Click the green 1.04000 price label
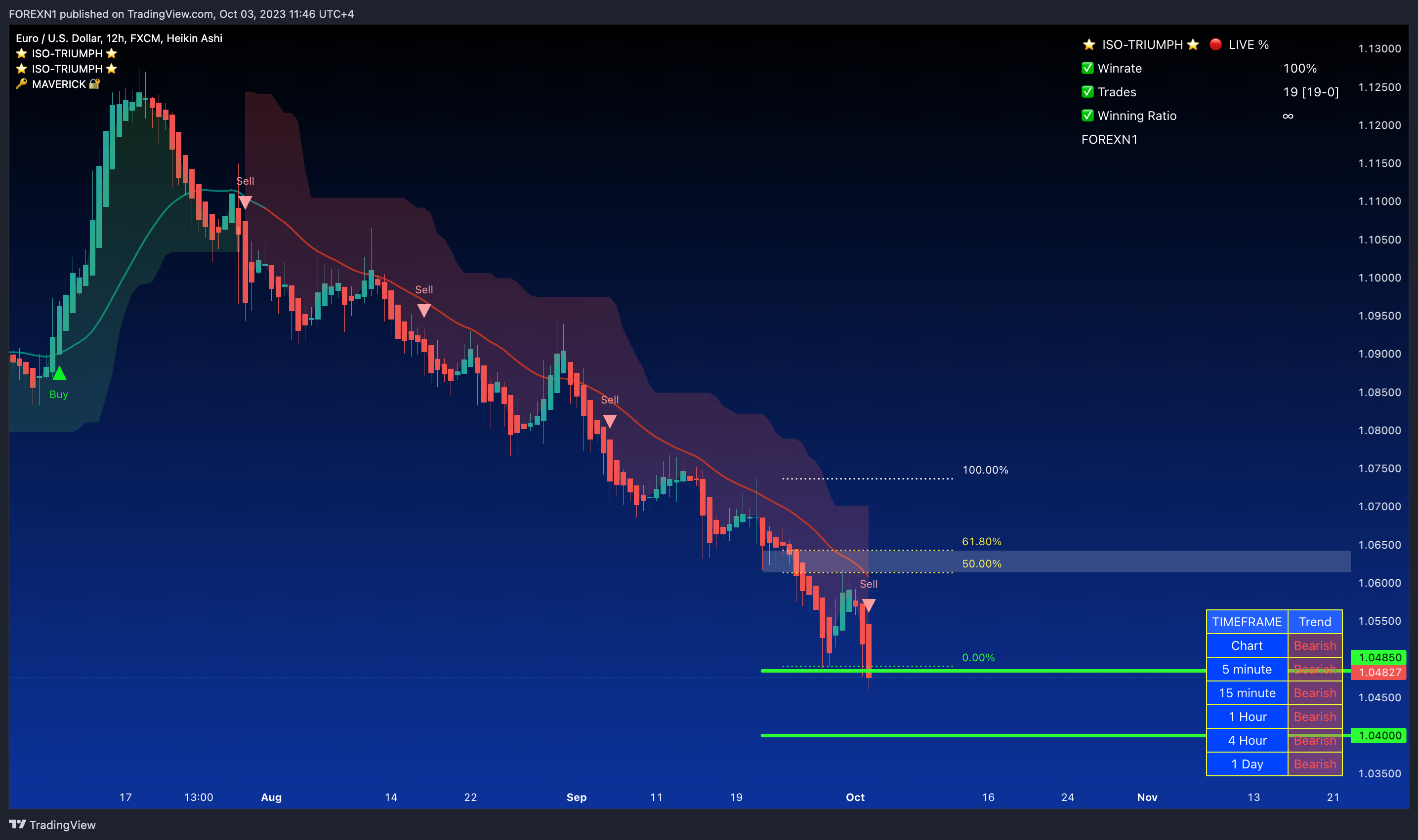Screen dimensions: 1418x840 1379,735
